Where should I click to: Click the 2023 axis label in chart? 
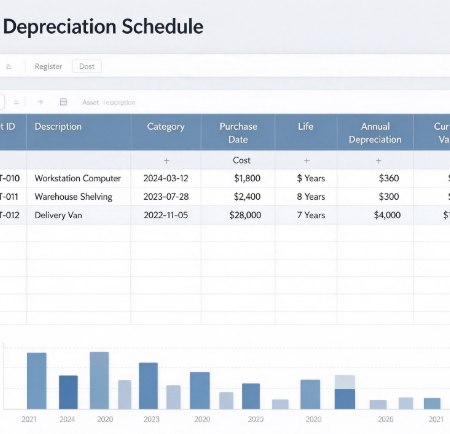[x=151, y=419]
